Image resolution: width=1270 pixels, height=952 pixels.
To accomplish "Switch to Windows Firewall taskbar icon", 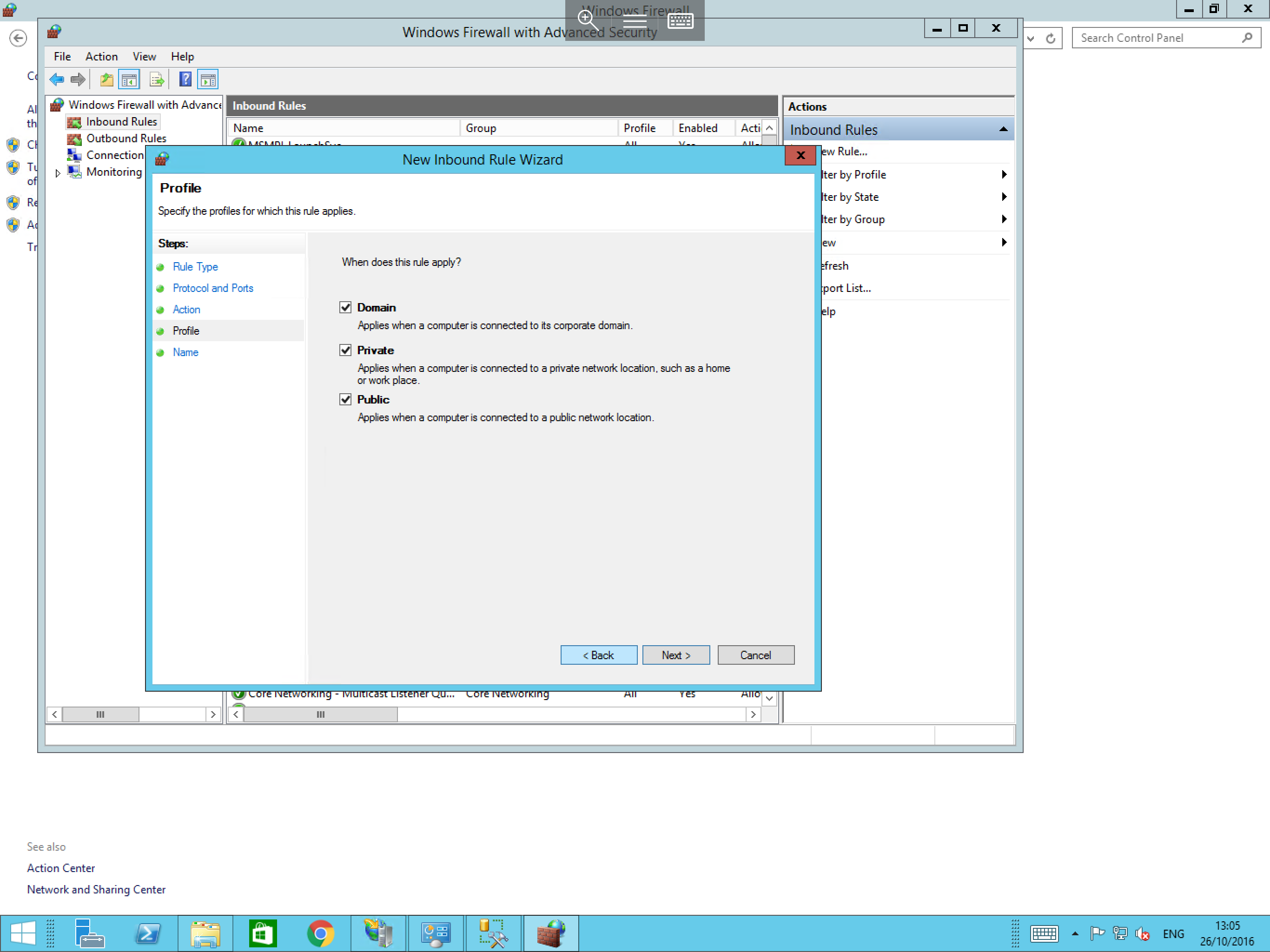I will (x=550, y=933).
